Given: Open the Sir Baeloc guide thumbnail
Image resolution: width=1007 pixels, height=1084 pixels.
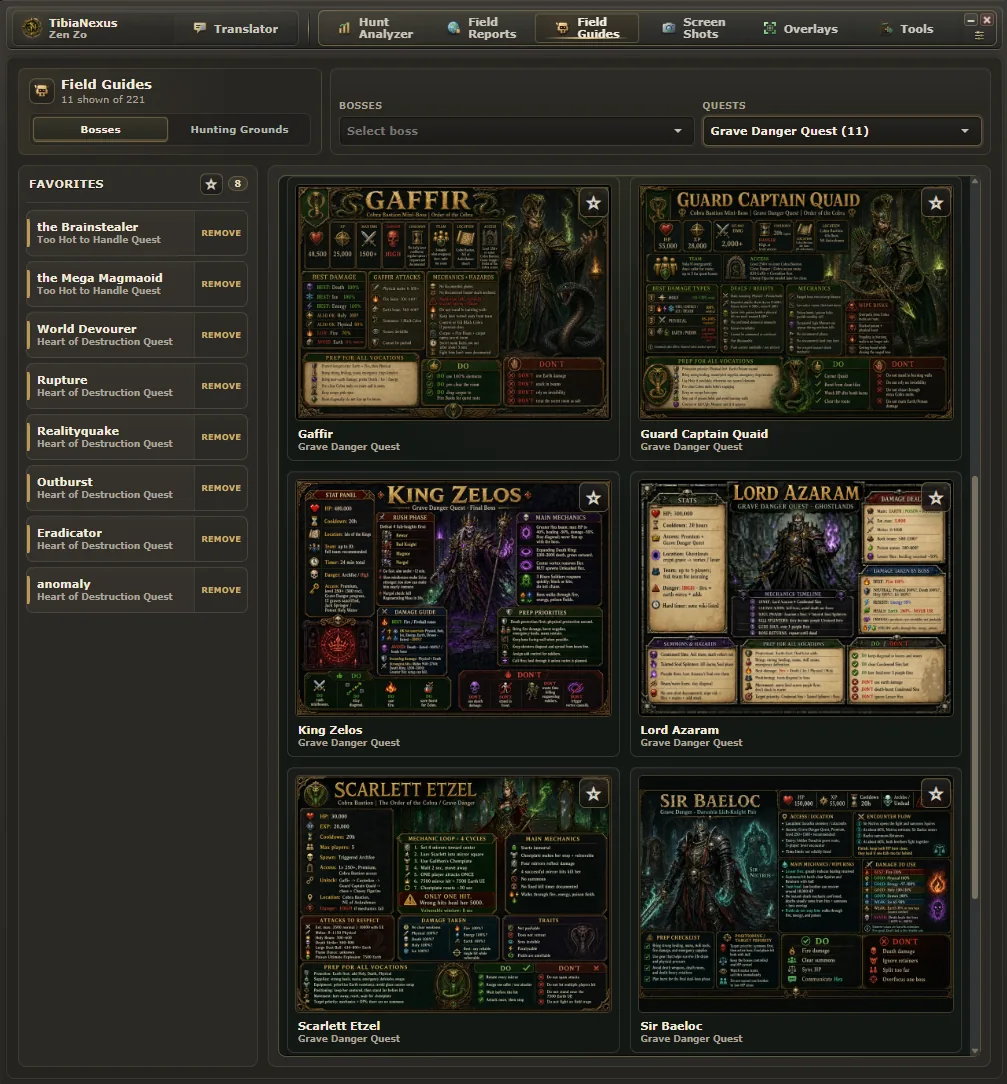Looking at the screenshot, I should (x=796, y=894).
